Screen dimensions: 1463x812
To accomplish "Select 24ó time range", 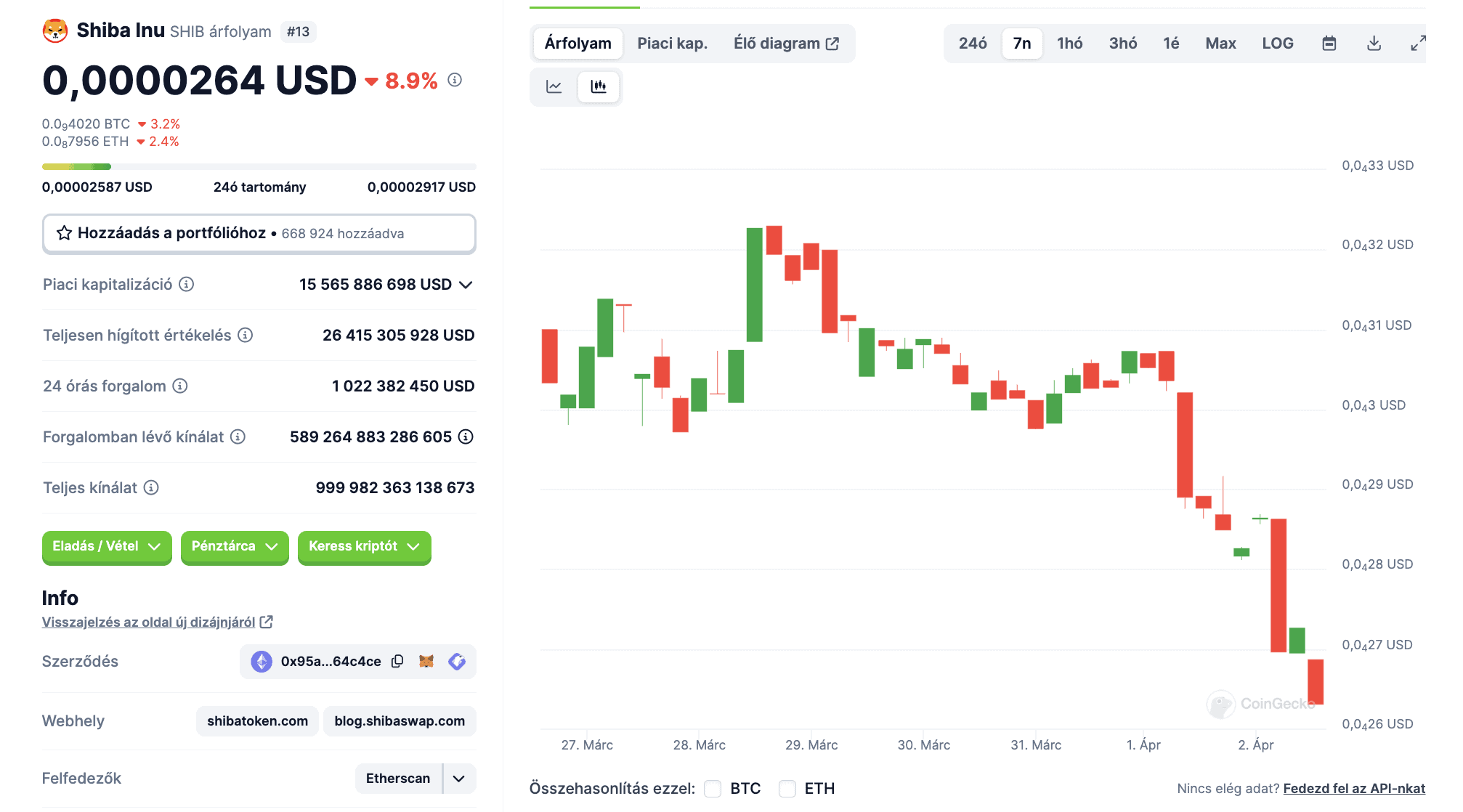I will tap(973, 44).
